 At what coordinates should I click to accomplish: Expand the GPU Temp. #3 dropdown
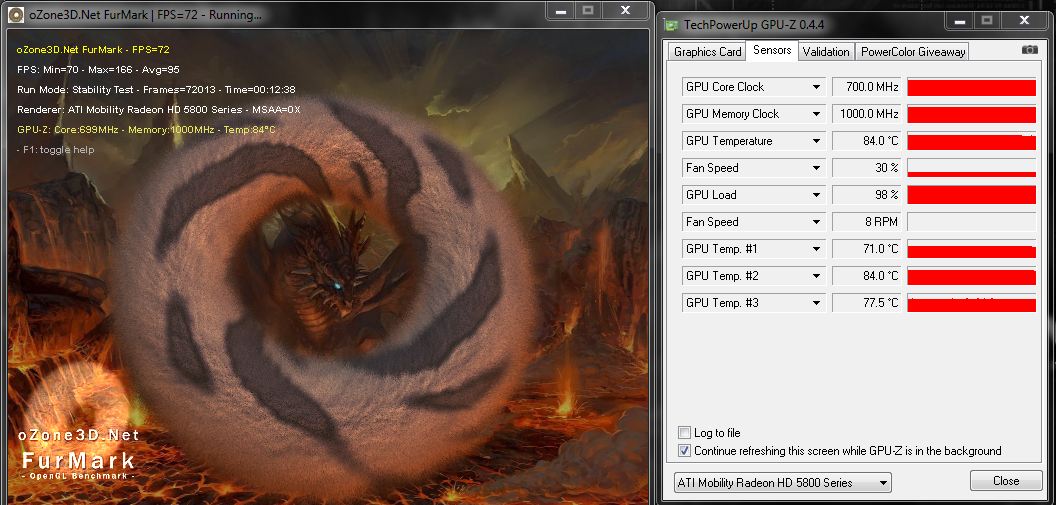[x=816, y=303]
